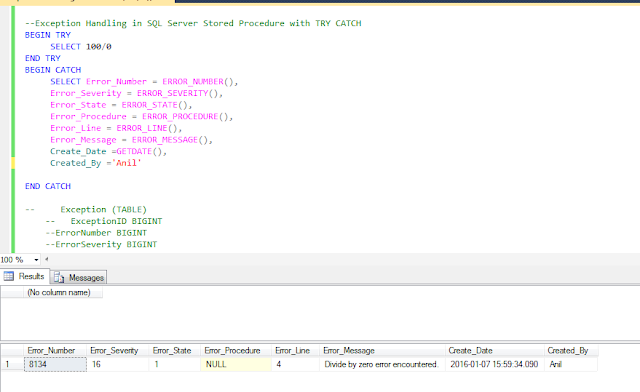Viewport: 640px width, 392px height.
Task: Click the Error_State cell with value 1
Action: coord(175,364)
